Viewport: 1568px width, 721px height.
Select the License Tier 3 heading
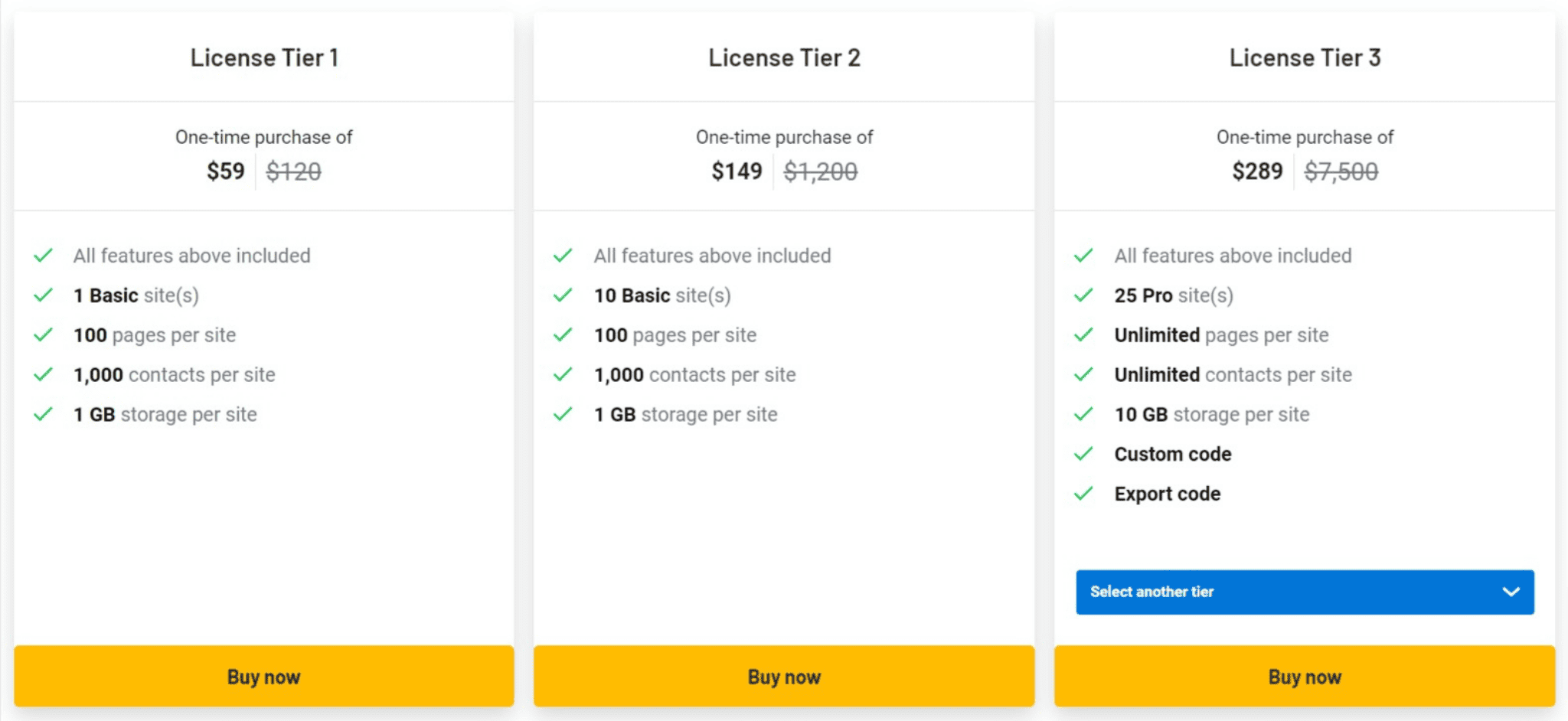coord(1305,57)
